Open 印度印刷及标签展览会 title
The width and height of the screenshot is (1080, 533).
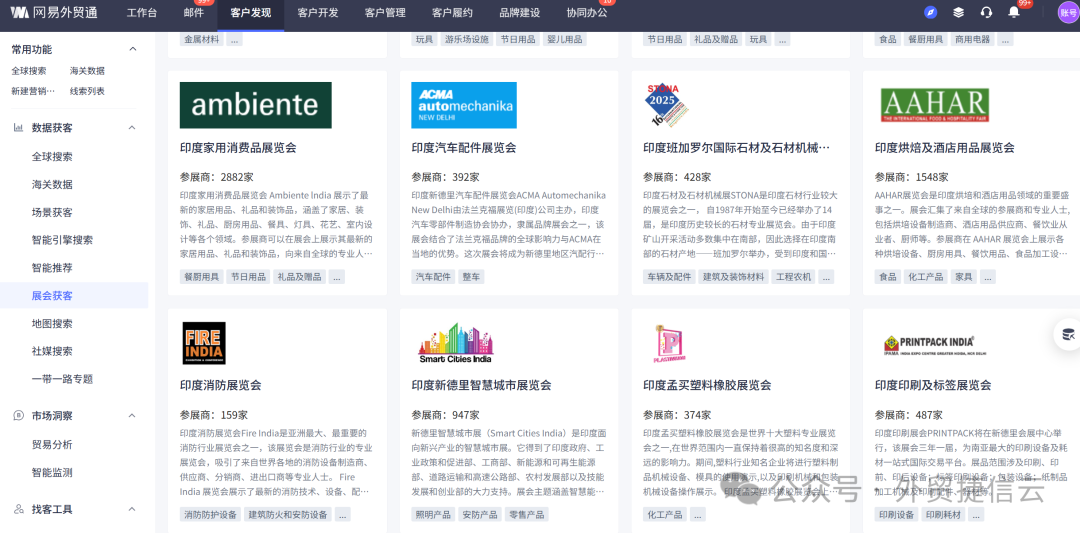coord(933,385)
